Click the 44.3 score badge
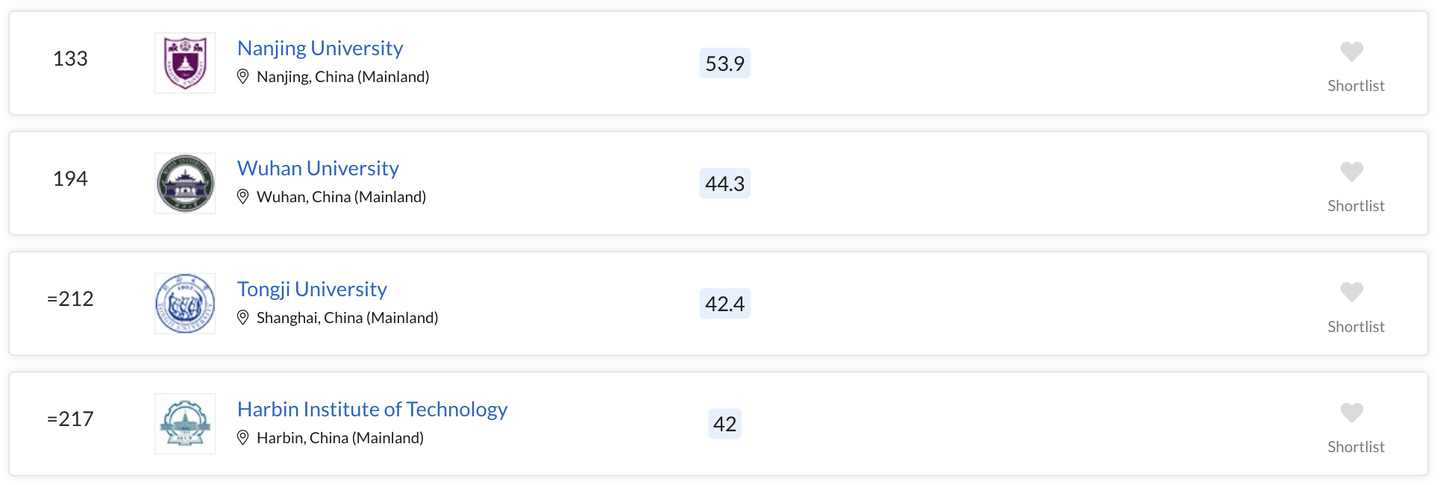Screen dimensions: 1440x485 click(x=725, y=183)
